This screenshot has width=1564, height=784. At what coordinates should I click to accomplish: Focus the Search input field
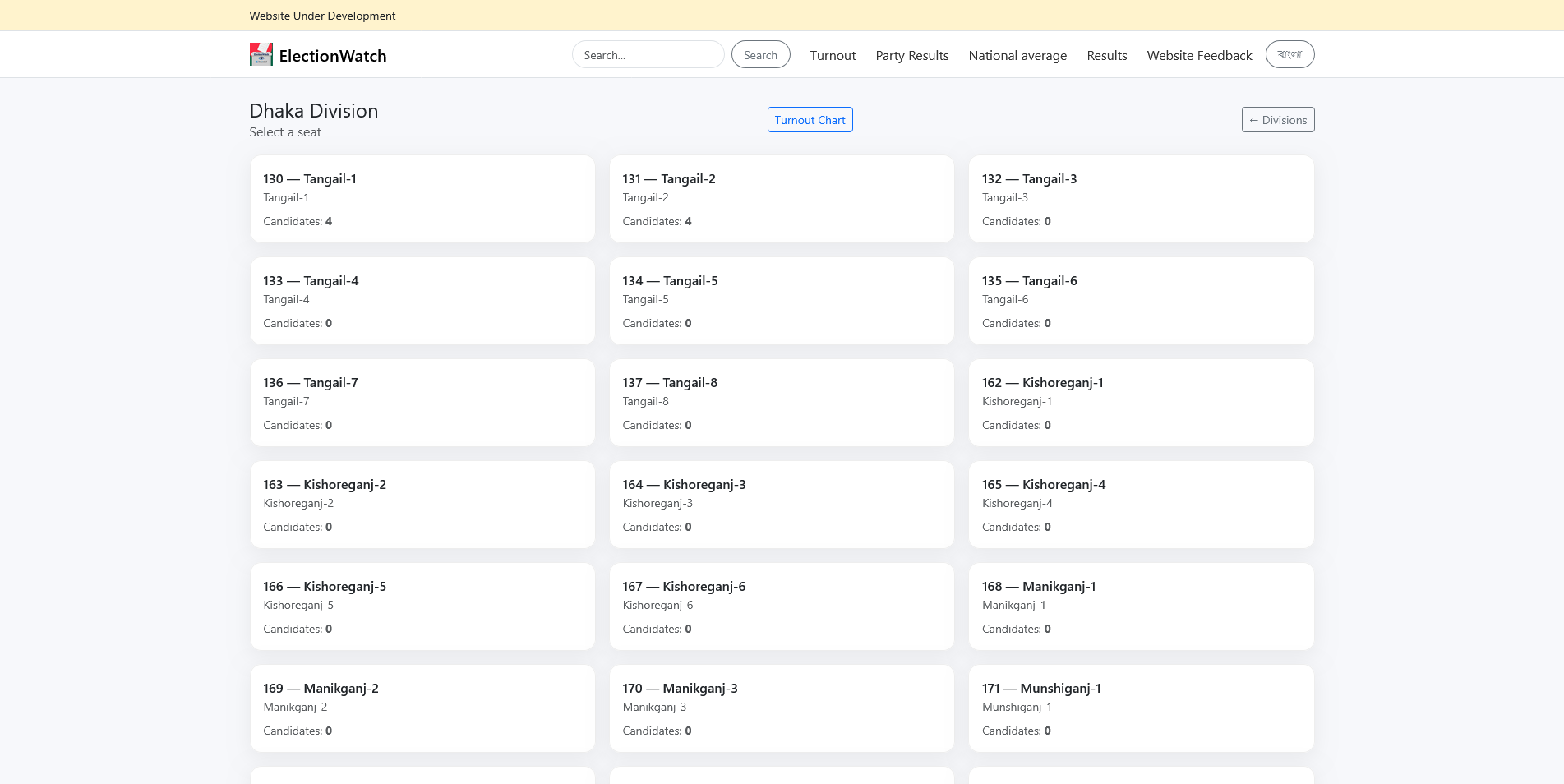[647, 55]
